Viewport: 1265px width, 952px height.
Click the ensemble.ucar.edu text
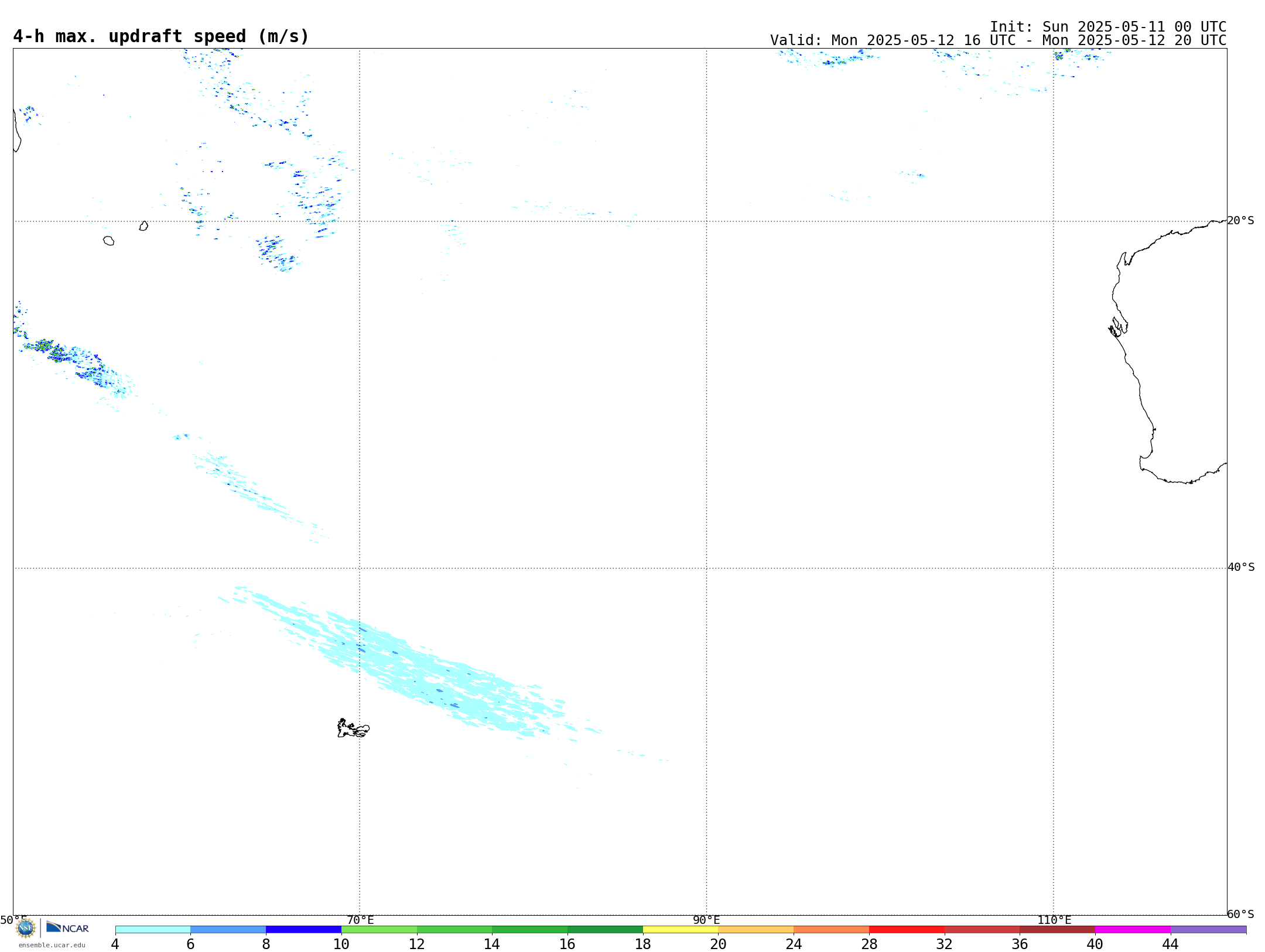pyautogui.click(x=52, y=945)
